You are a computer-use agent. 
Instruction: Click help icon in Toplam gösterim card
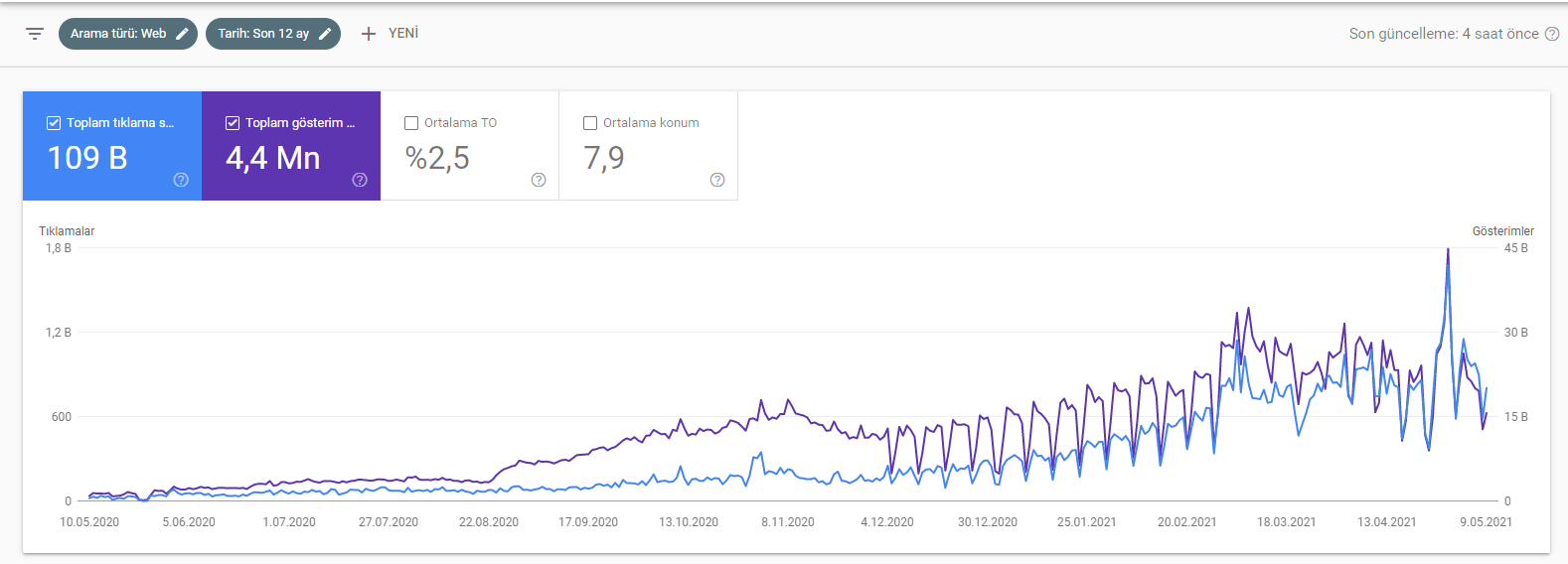point(360,180)
